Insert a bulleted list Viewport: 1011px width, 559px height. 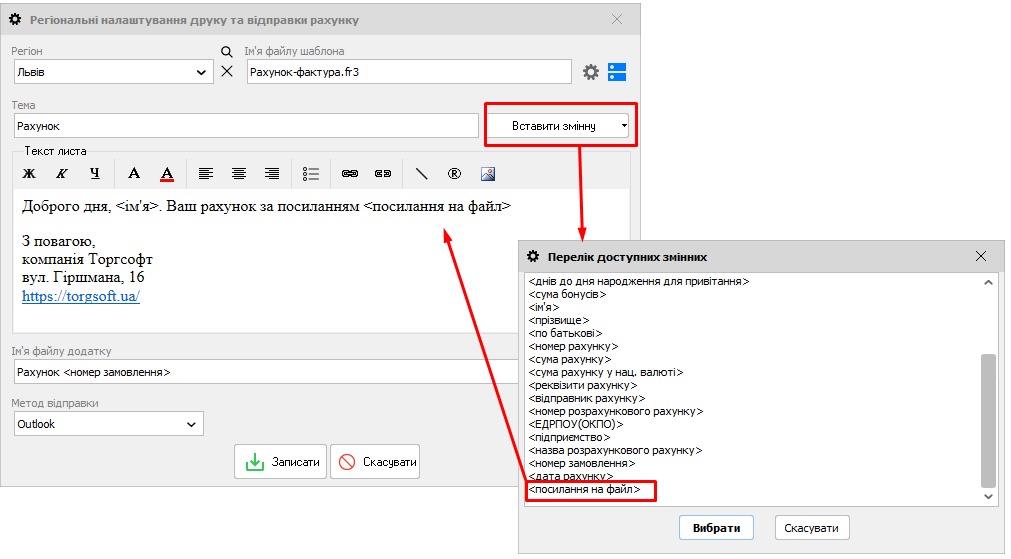click(x=311, y=174)
